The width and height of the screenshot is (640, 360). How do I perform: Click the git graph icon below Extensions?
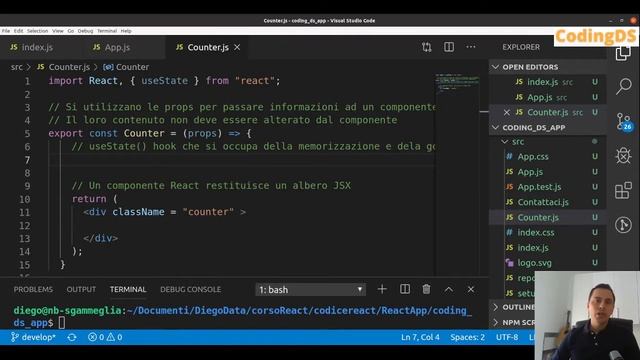click(623, 224)
